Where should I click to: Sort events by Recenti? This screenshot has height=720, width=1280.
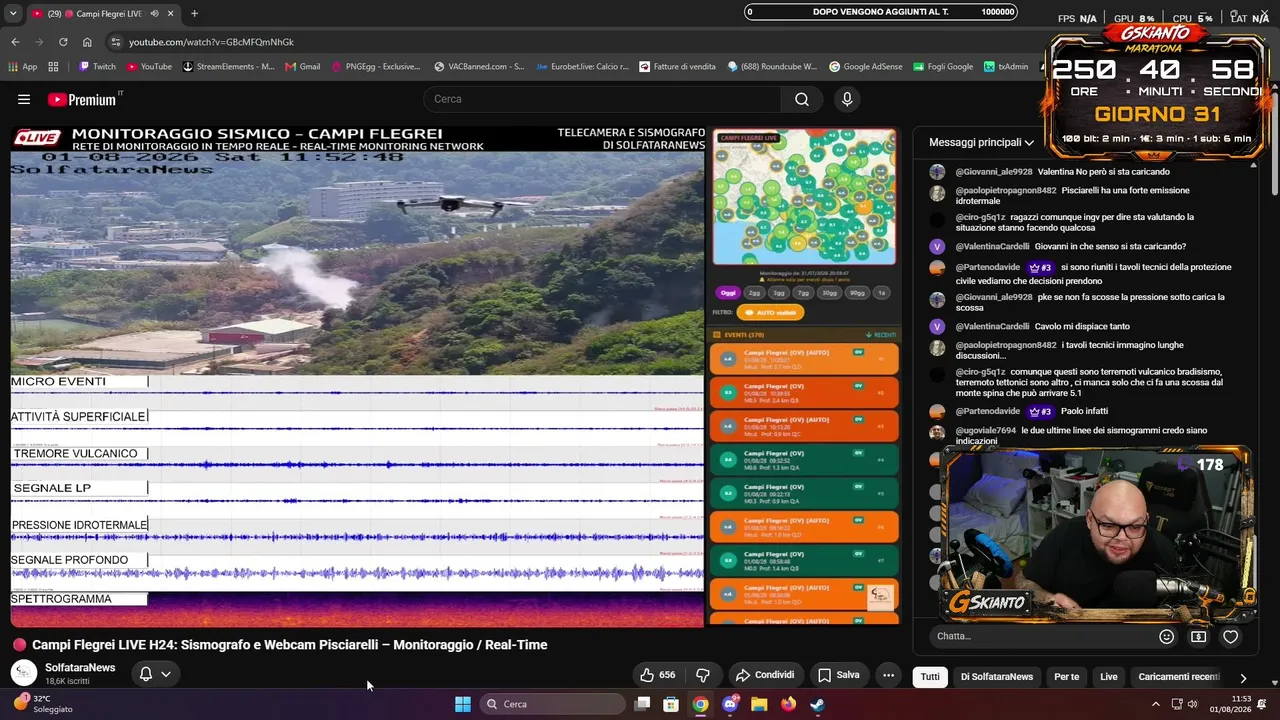pos(881,335)
